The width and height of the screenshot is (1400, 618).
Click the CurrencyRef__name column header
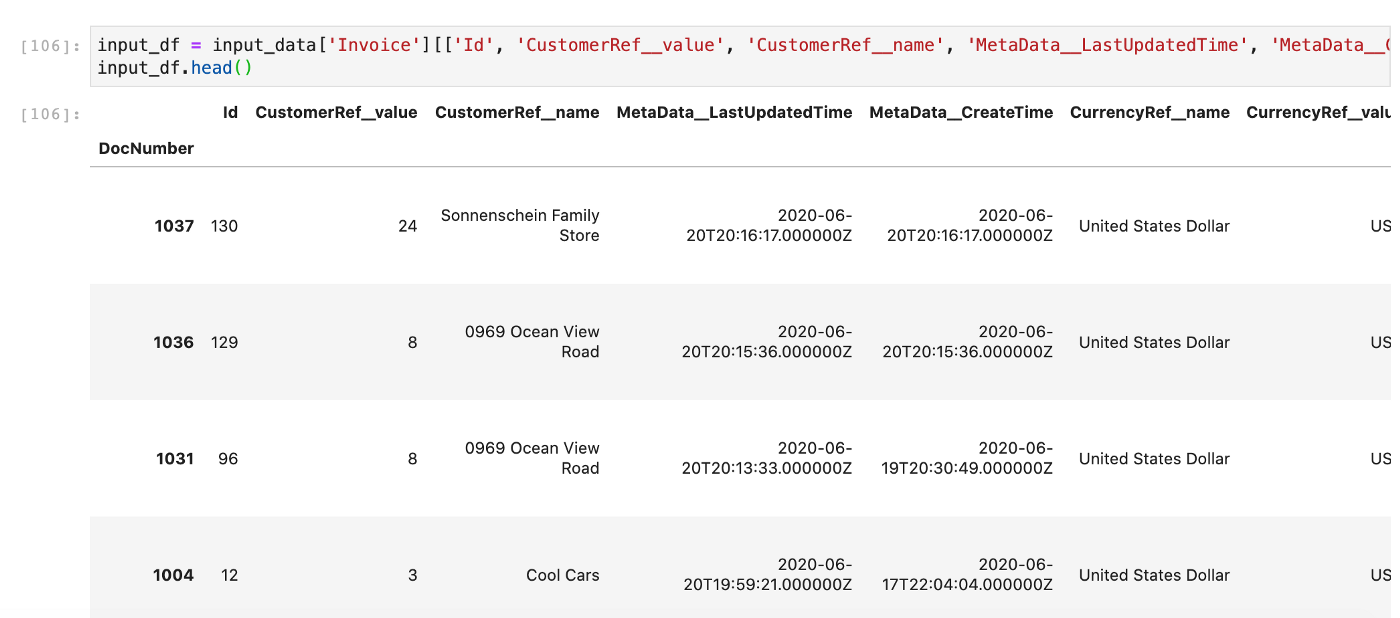point(1149,113)
